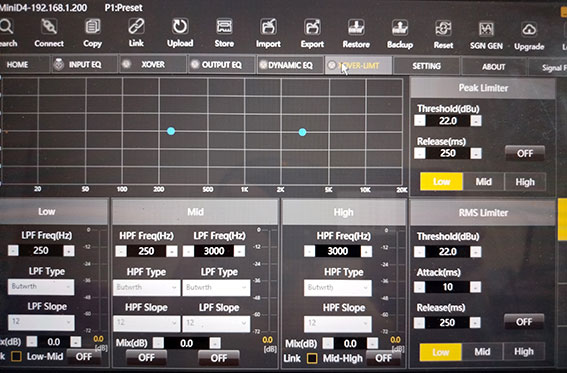Click the Low-Mid crossover point on graph
The image size is (567, 373).
pos(171,131)
